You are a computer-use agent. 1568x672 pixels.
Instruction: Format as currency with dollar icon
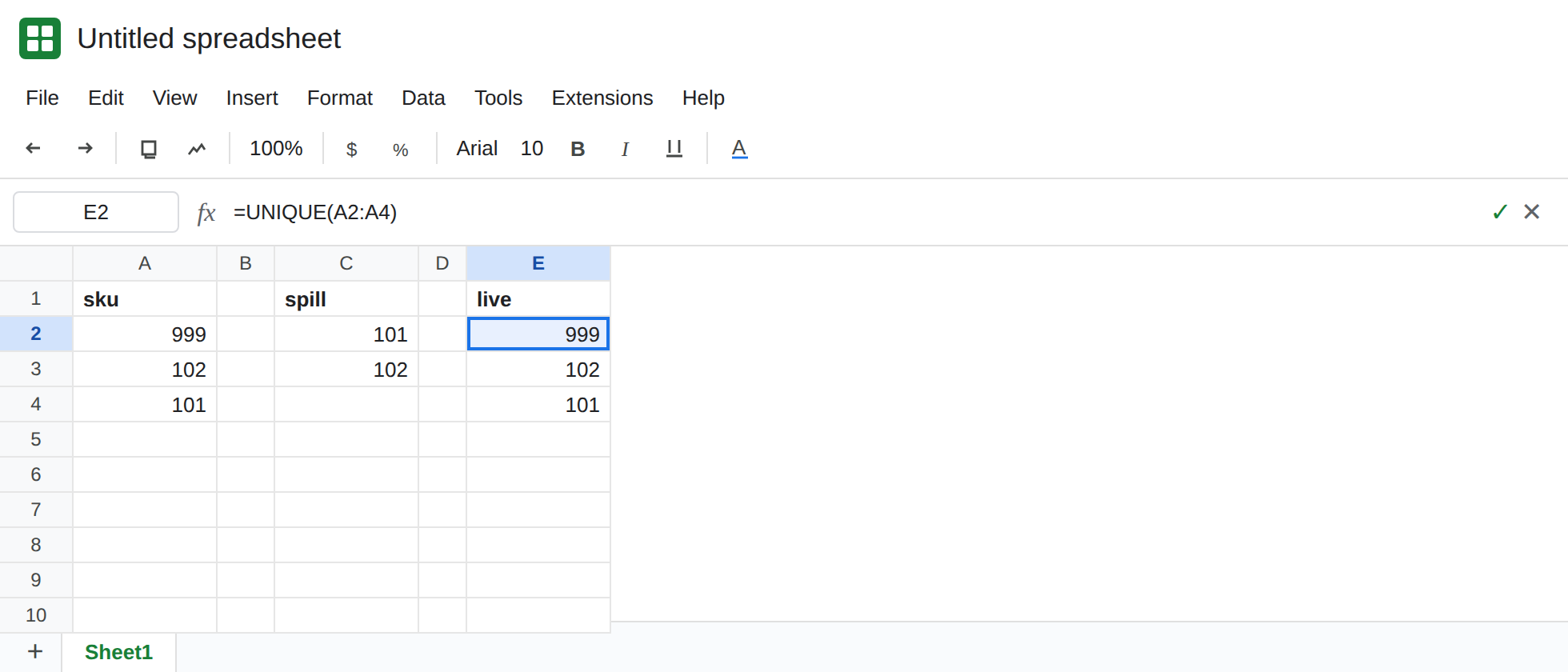click(x=351, y=150)
